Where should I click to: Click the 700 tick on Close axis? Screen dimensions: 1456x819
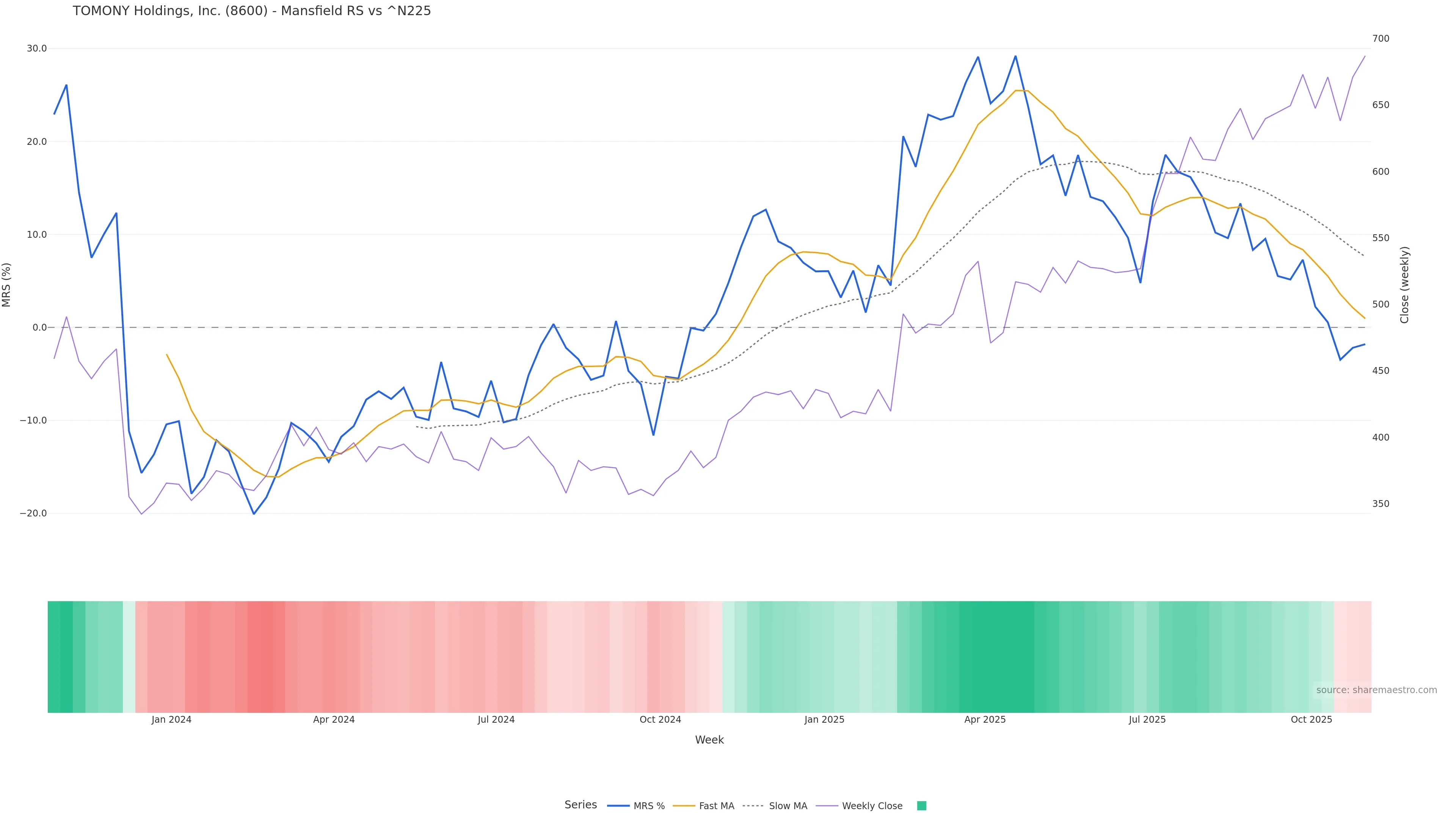click(1380, 38)
